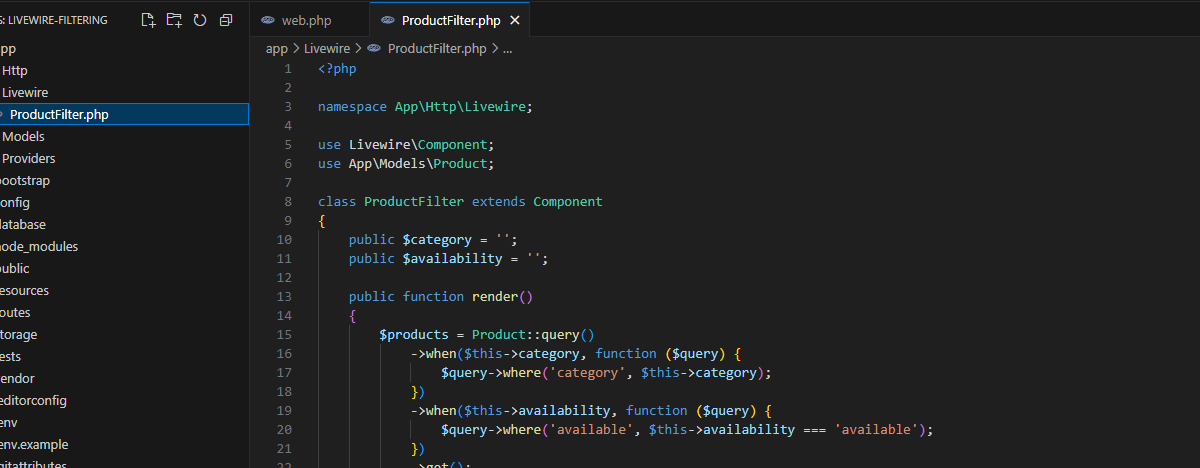Expand the tests folder
The image size is (1200, 468).
point(124,356)
